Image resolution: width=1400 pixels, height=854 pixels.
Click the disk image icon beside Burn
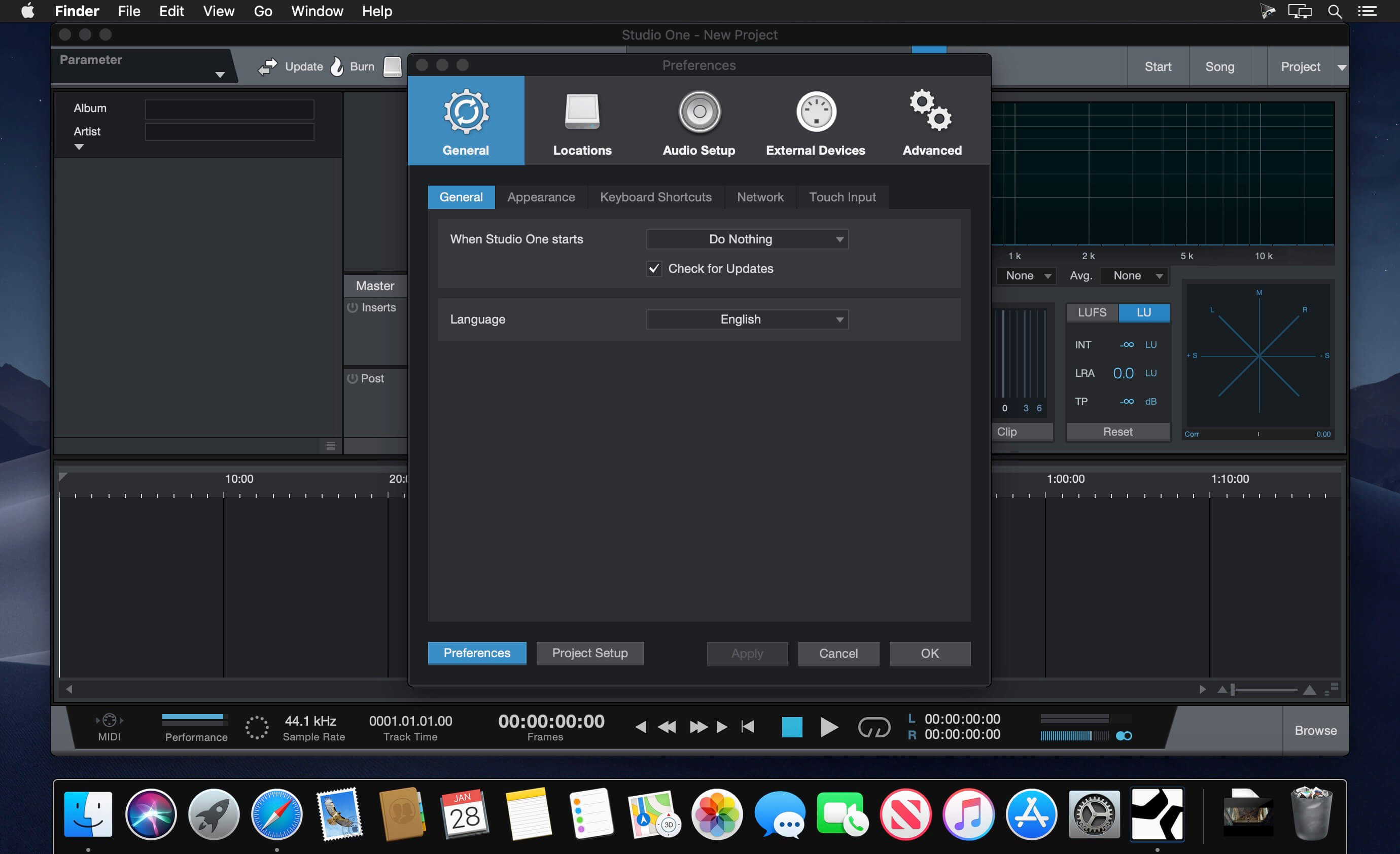(392, 66)
